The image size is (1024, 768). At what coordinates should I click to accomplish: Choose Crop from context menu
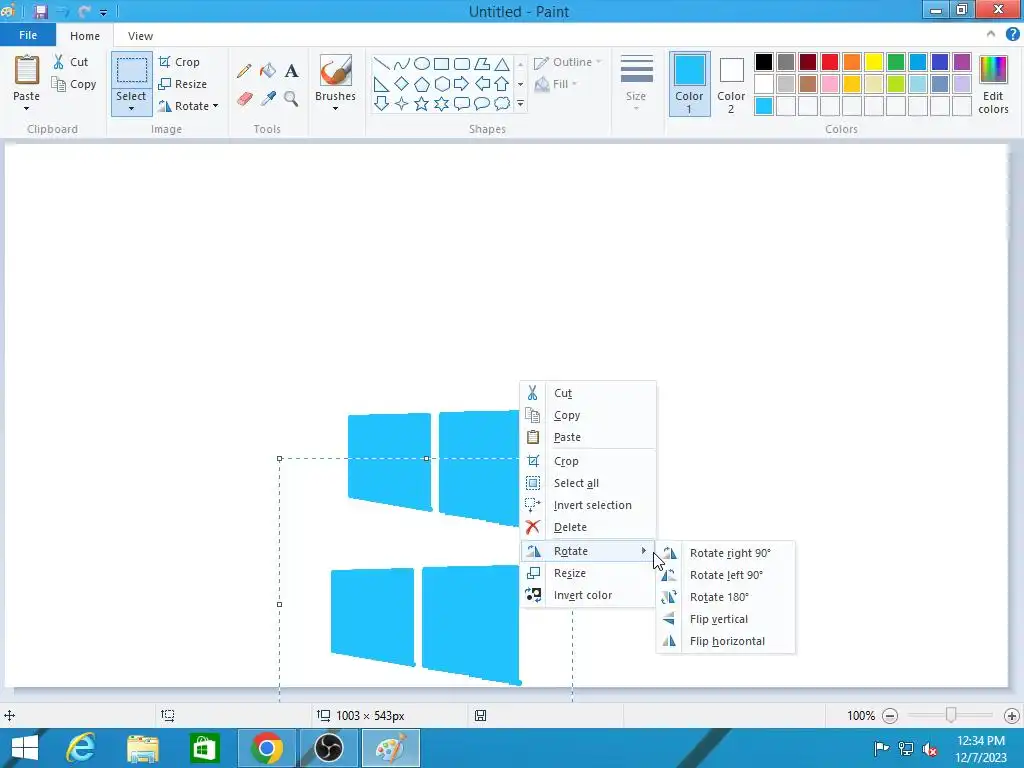(x=588, y=461)
